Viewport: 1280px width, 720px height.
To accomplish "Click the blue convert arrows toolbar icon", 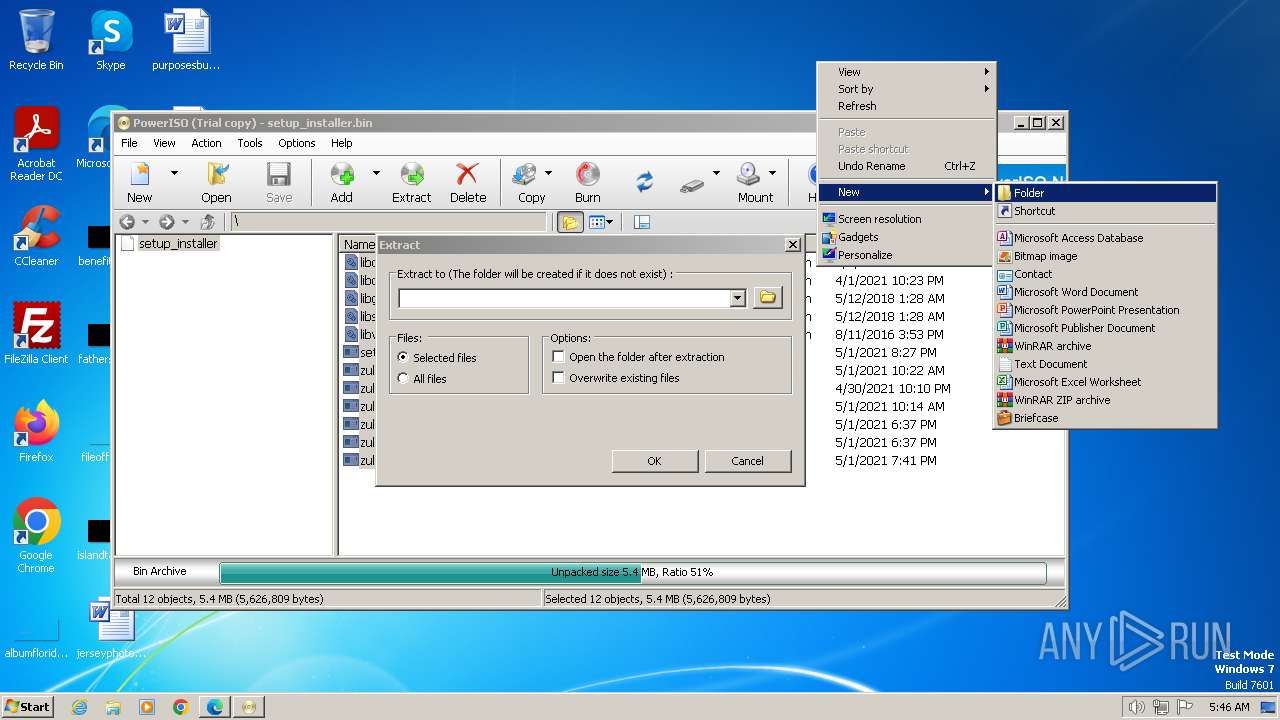I will tap(645, 182).
